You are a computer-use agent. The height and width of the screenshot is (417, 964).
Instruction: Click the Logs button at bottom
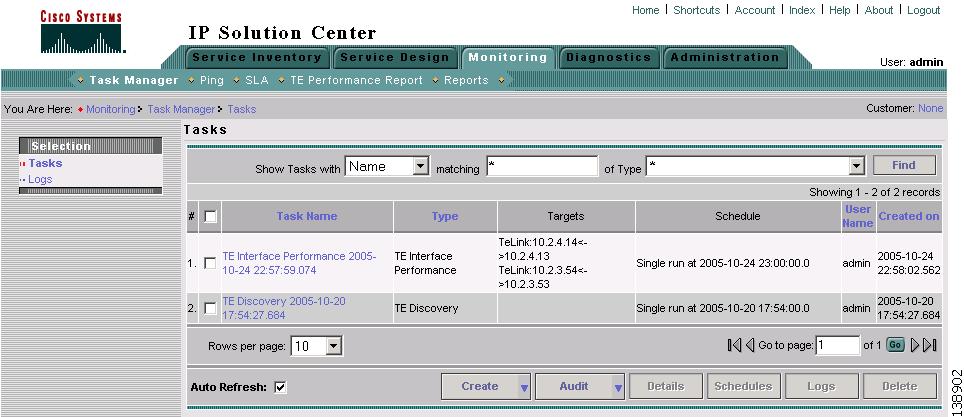pyautogui.click(x=821, y=386)
